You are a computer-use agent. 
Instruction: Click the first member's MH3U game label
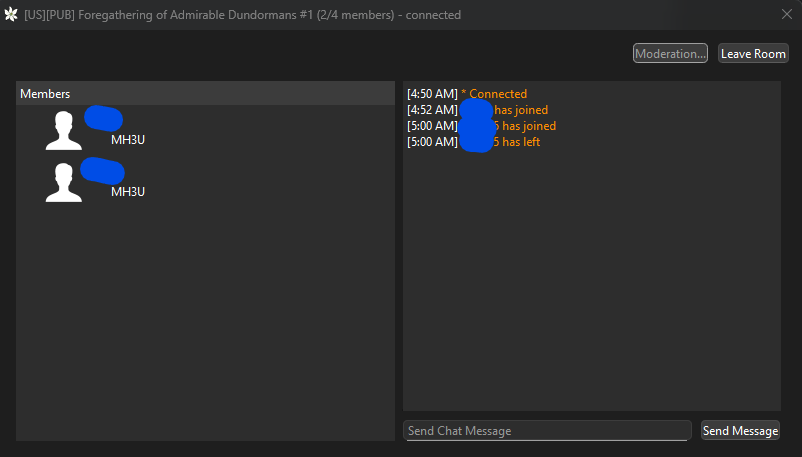point(128,140)
